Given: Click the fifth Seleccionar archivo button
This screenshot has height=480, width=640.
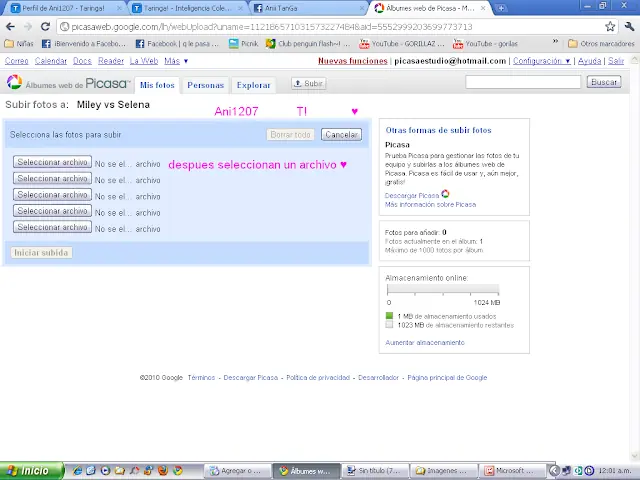Looking at the screenshot, I should [x=52, y=227].
